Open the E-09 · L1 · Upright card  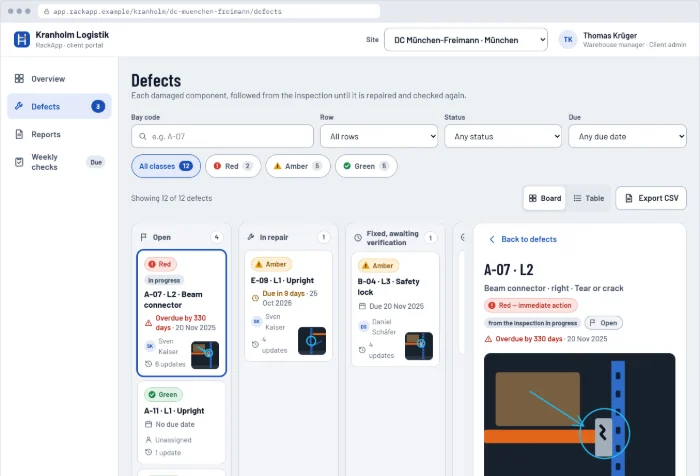point(288,306)
